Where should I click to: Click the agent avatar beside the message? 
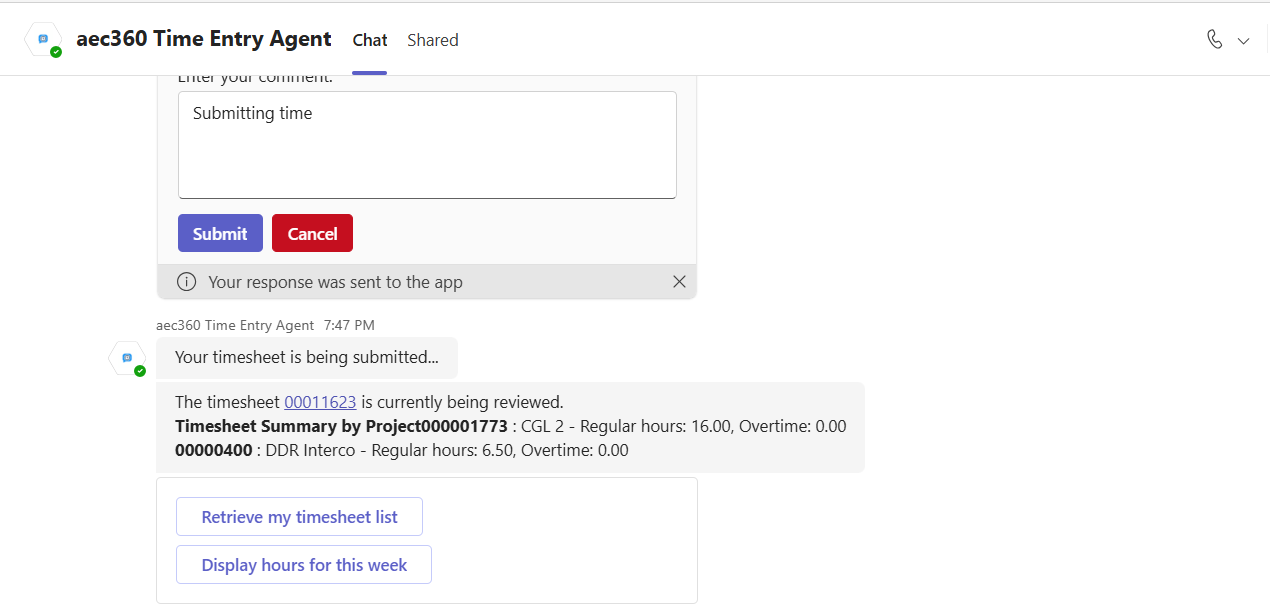coord(127,358)
